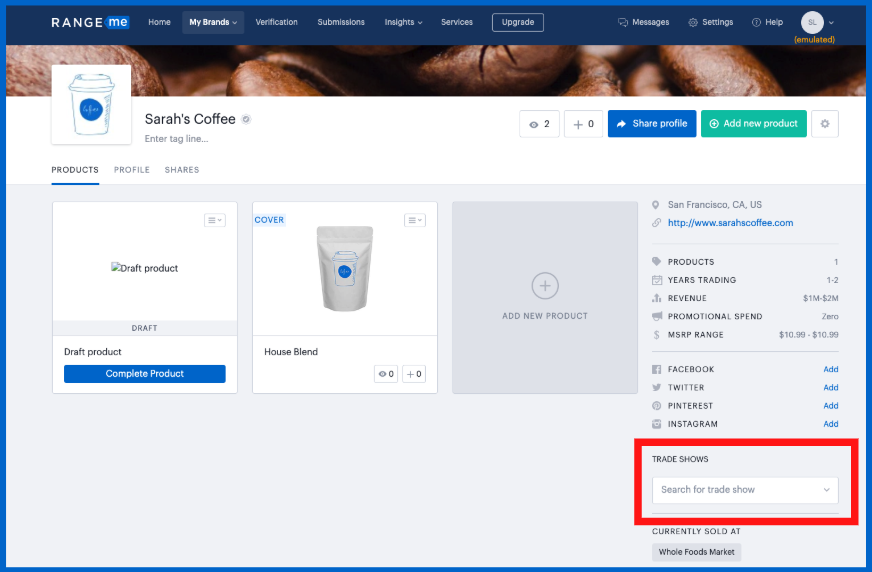Viewport: 872px width, 572px height.
Task: Click the Search for trade show field
Action: (x=745, y=490)
